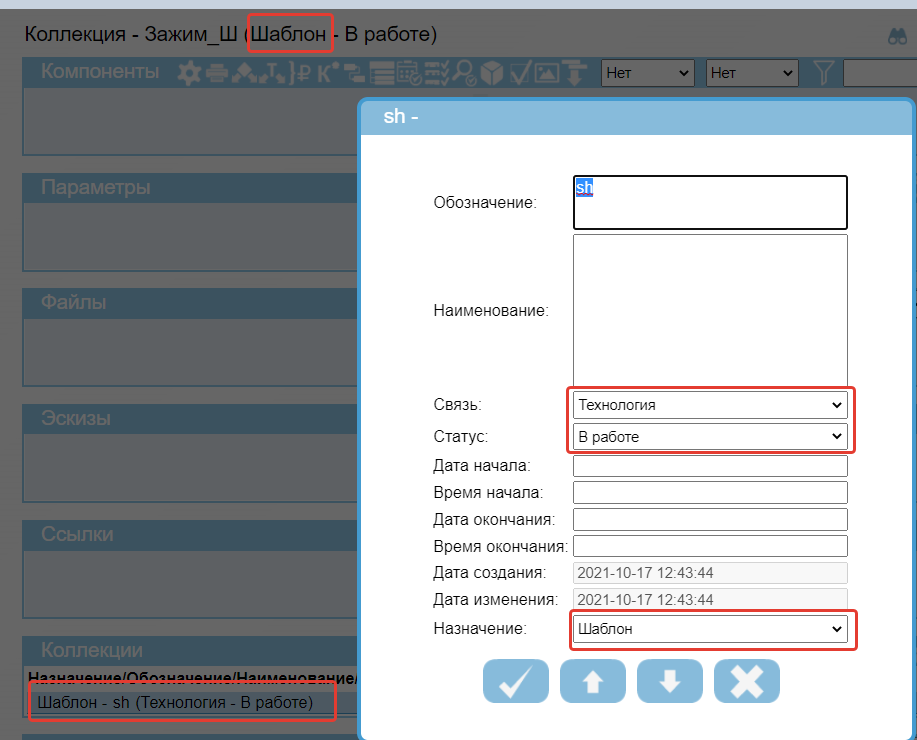Click the 3D box icon in toolbar
This screenshot has width=917, height=740.
pyautogui.click(x=492, y=73)
